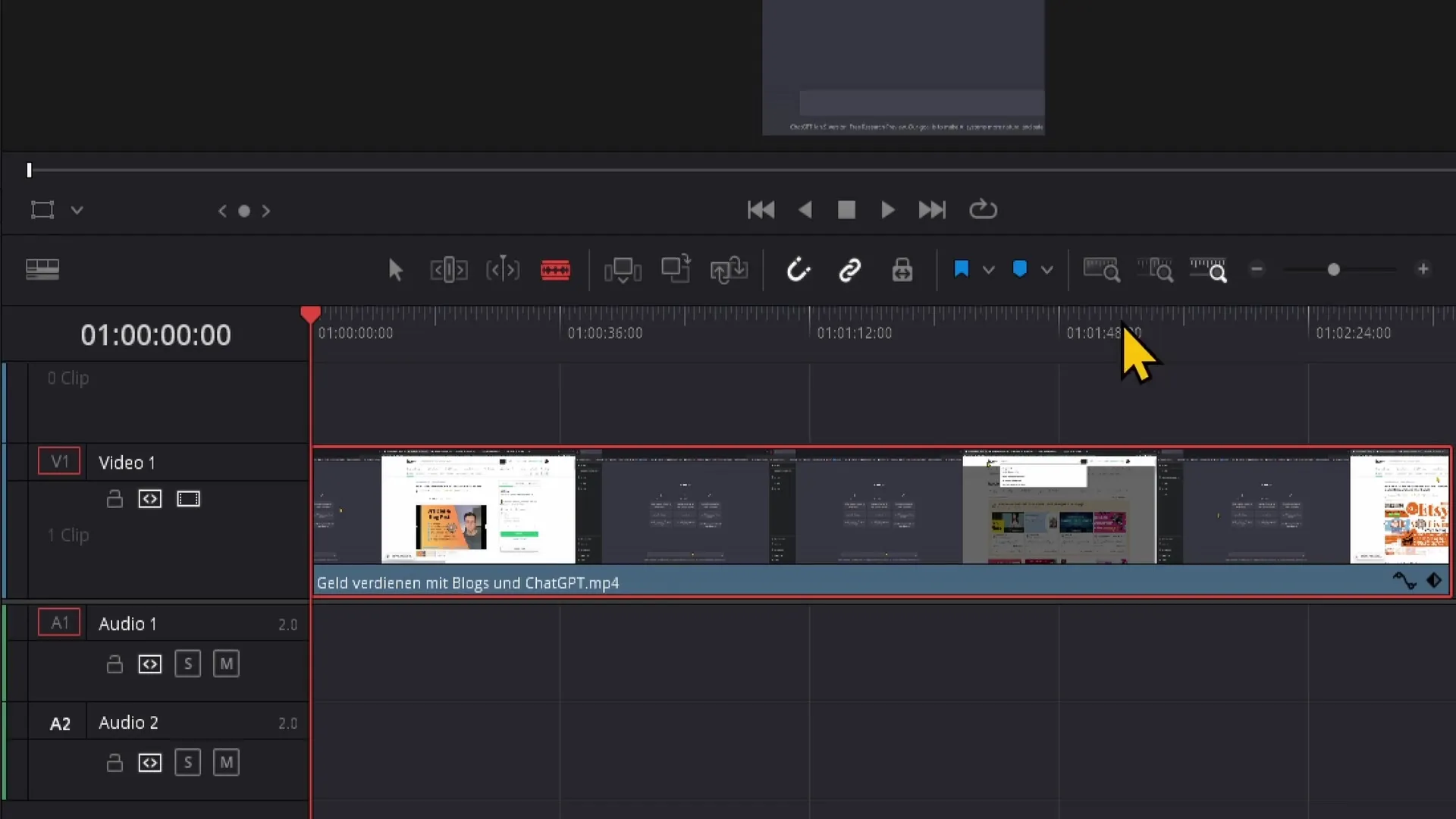Jump to first frame button
The height and width of the screenshot is (819, 1456).
coord(761,210)
